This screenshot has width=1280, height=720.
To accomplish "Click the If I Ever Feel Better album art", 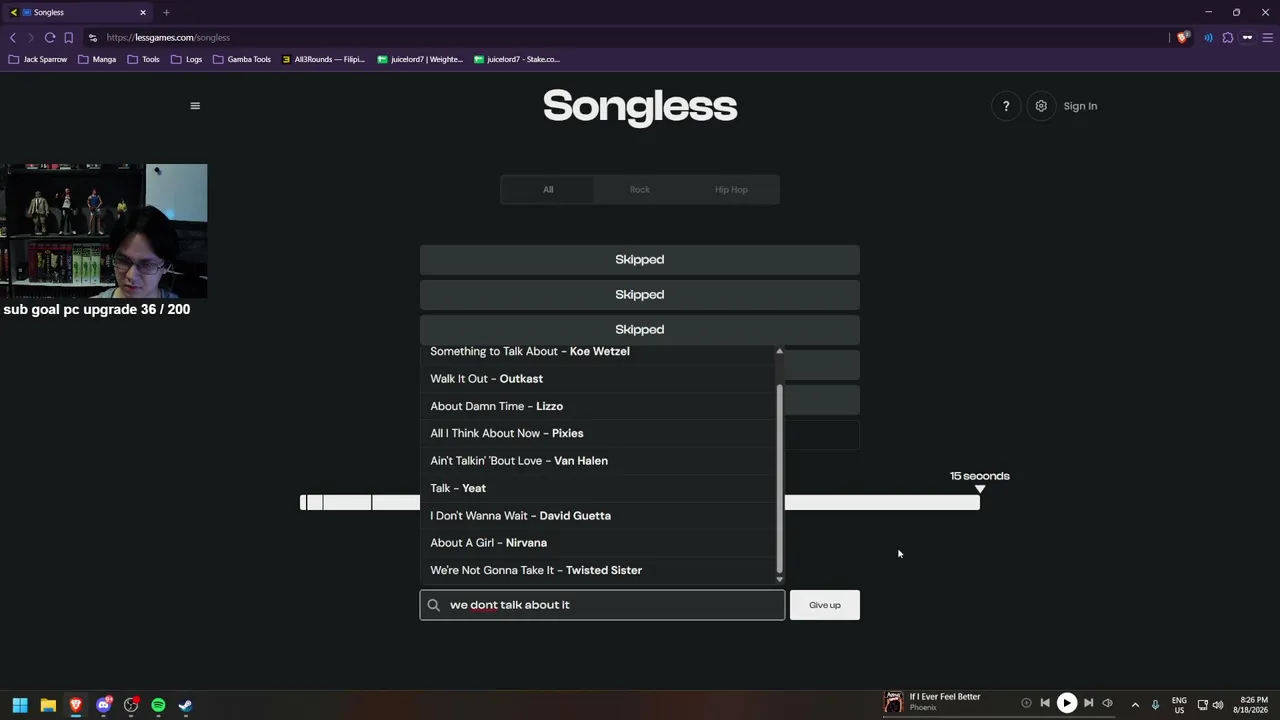I will pos(893,702).
